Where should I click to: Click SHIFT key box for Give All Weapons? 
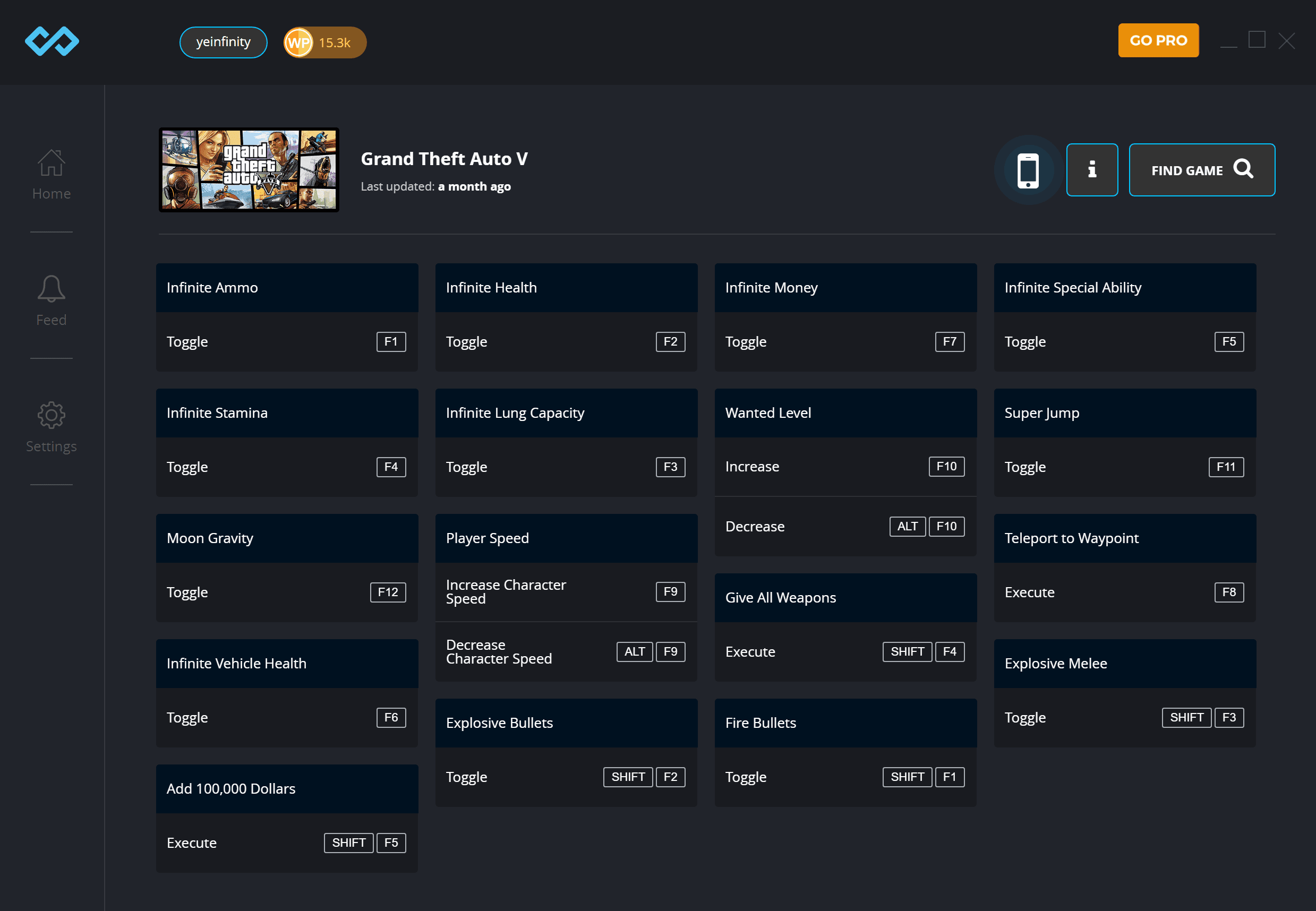(x=907, y=651)
